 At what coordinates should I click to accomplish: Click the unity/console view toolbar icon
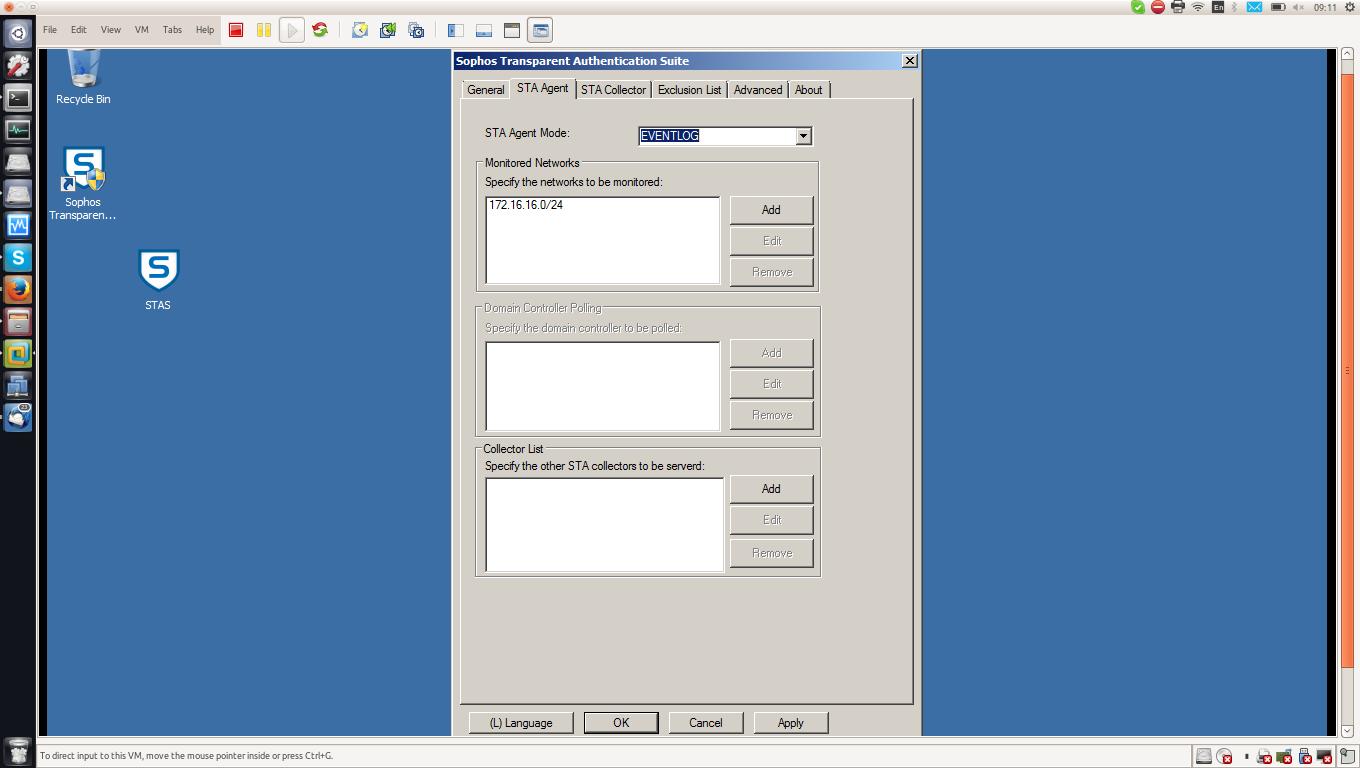pos(540,30)
